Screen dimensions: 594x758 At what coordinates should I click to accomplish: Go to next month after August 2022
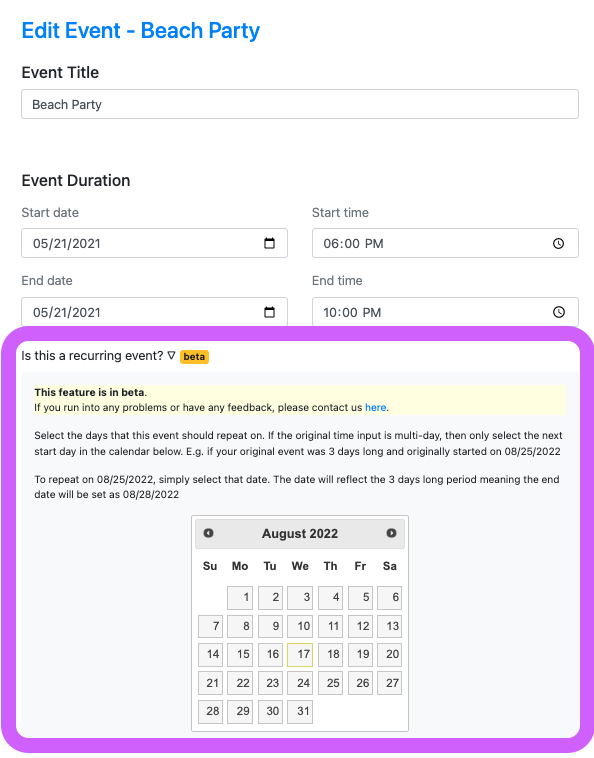tap(391, 533)
